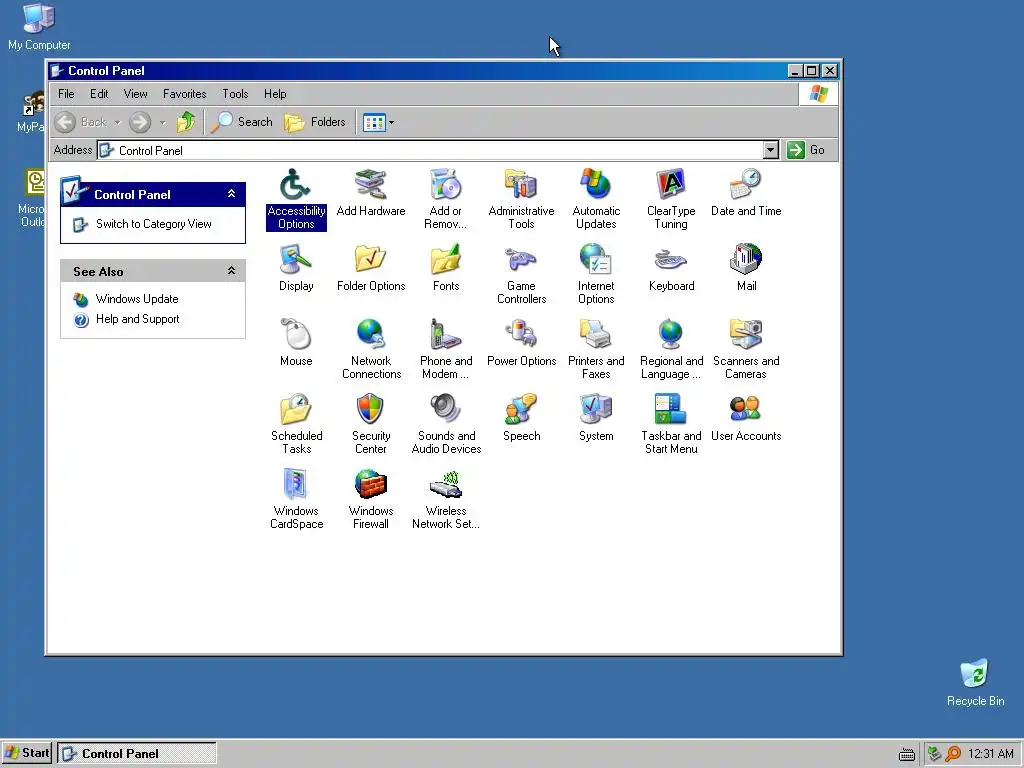The height and width of the screenshot is (768, 1024).
Task: Expand the Address bar dropdown
Action: click(771, 150)
